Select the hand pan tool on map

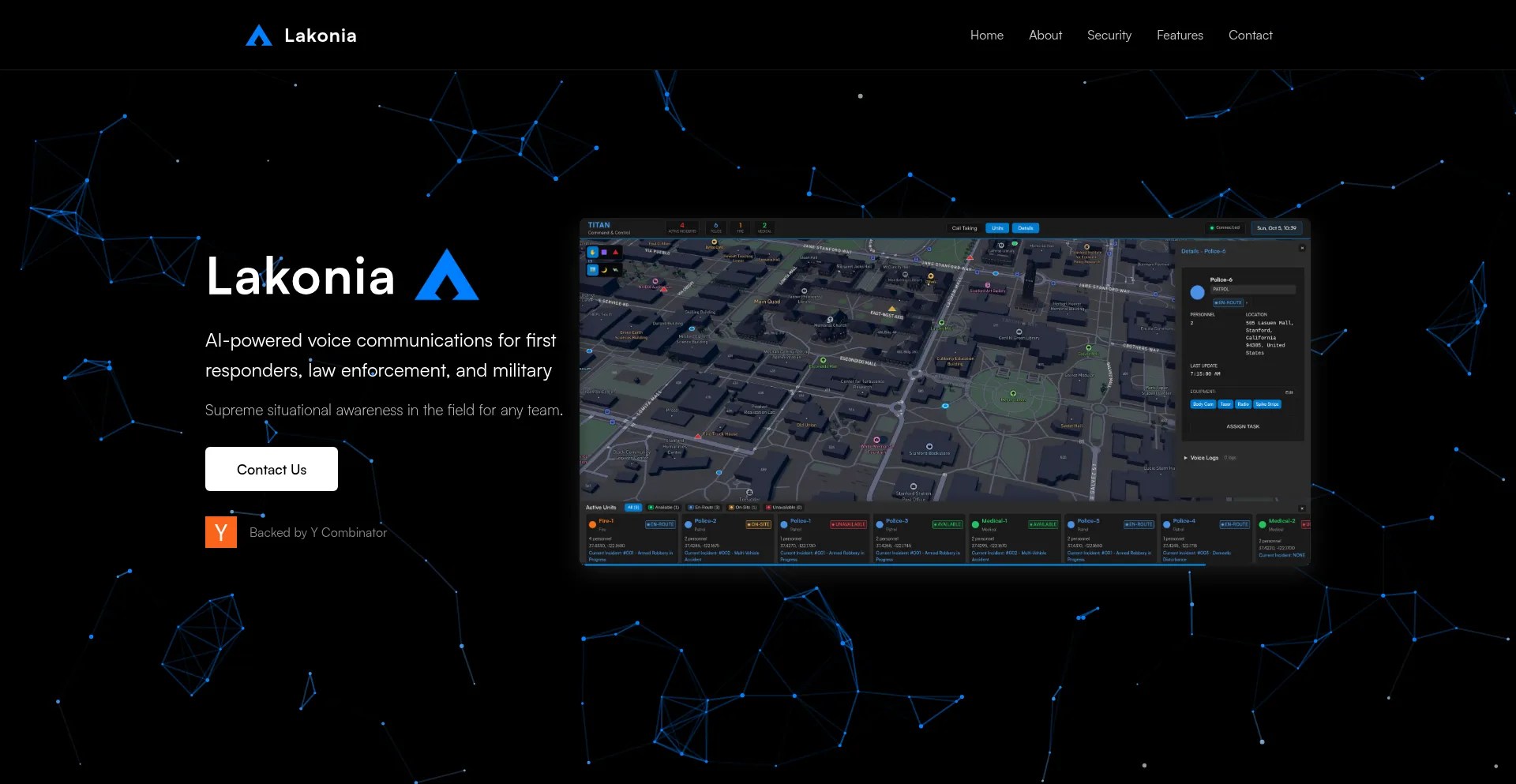coord(593,253)
